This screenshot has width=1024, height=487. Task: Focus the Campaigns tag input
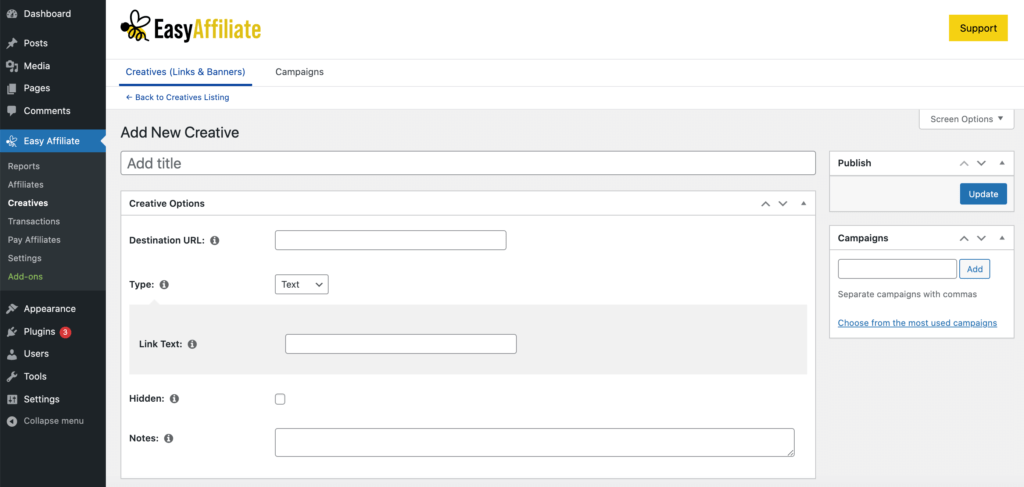tap(897, 269)
